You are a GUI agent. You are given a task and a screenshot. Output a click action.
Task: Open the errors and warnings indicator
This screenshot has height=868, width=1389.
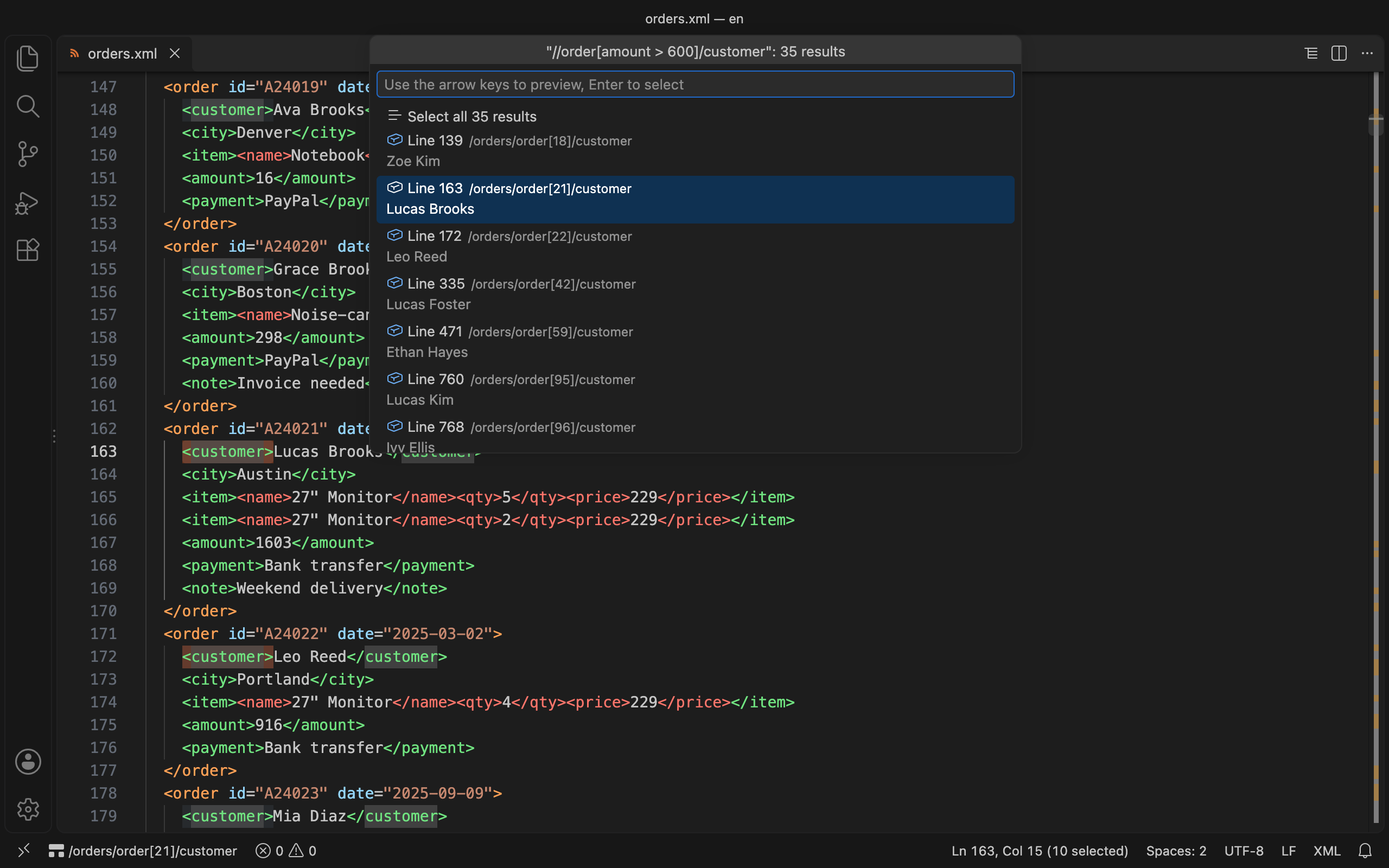286,851
